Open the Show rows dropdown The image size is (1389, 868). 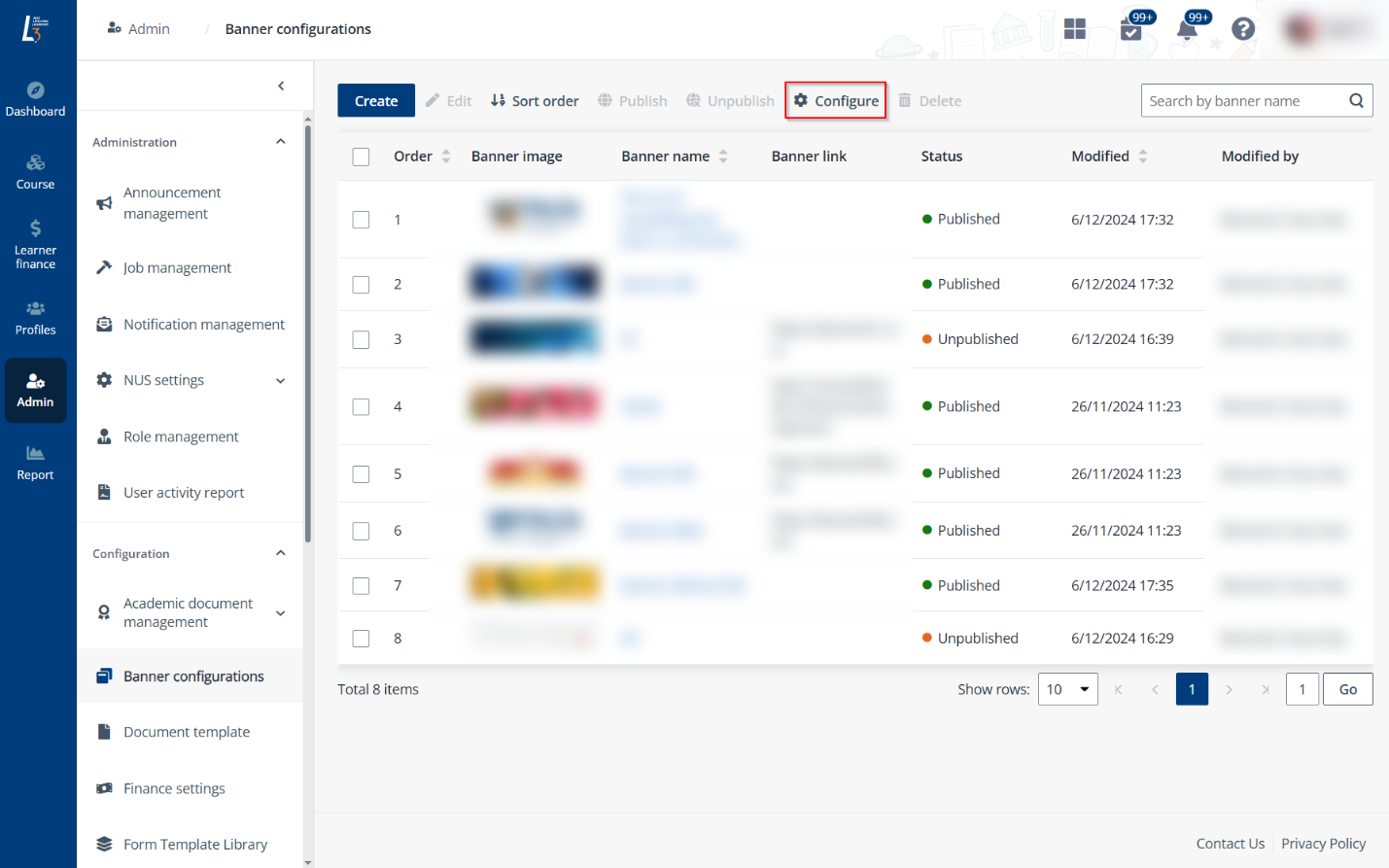[1067, 689]
